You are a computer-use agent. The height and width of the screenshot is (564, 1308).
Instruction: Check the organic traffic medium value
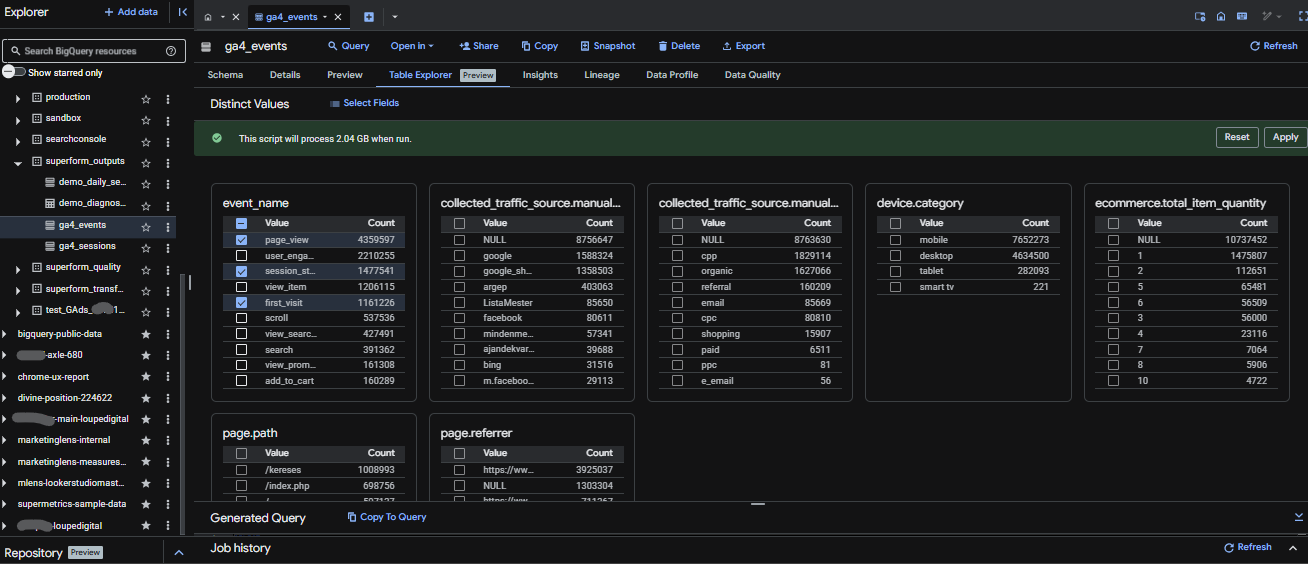click(x=677, y=271)
